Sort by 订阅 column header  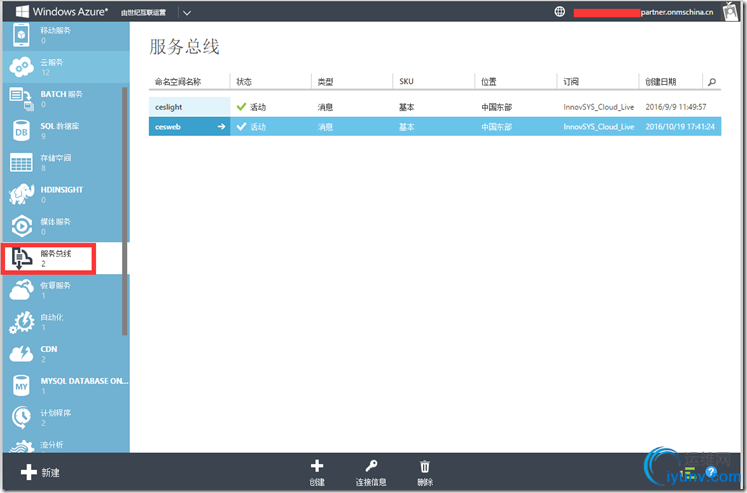(571, 82)
